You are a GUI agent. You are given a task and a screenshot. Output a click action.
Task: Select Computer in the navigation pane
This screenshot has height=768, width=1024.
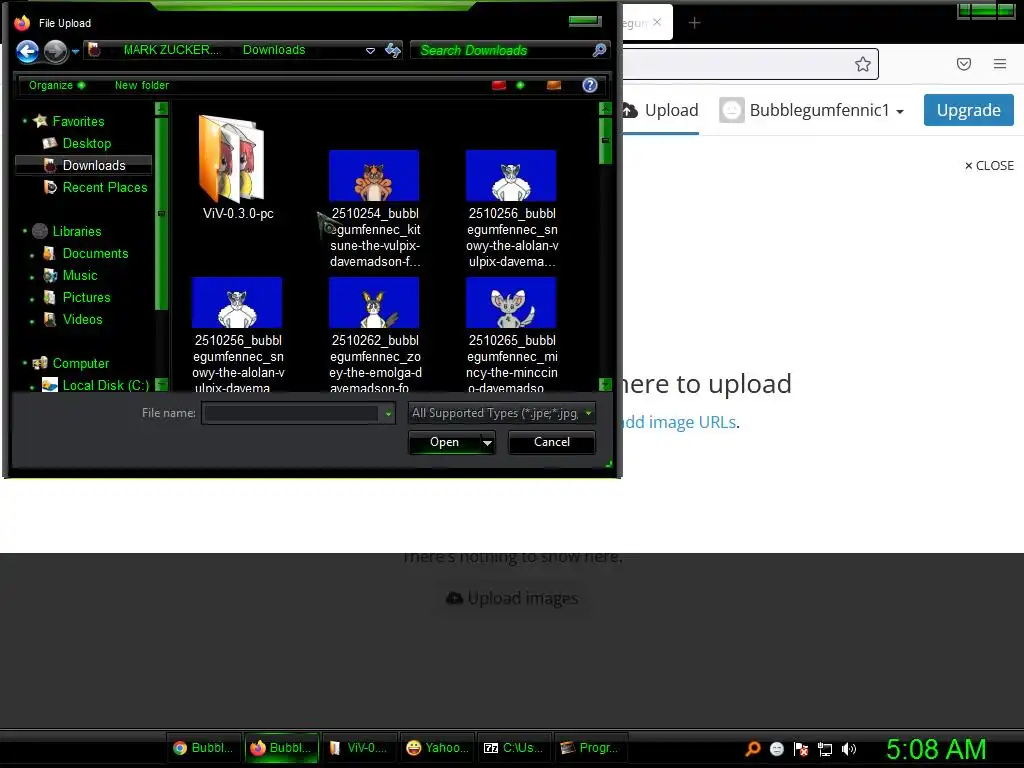80,363
